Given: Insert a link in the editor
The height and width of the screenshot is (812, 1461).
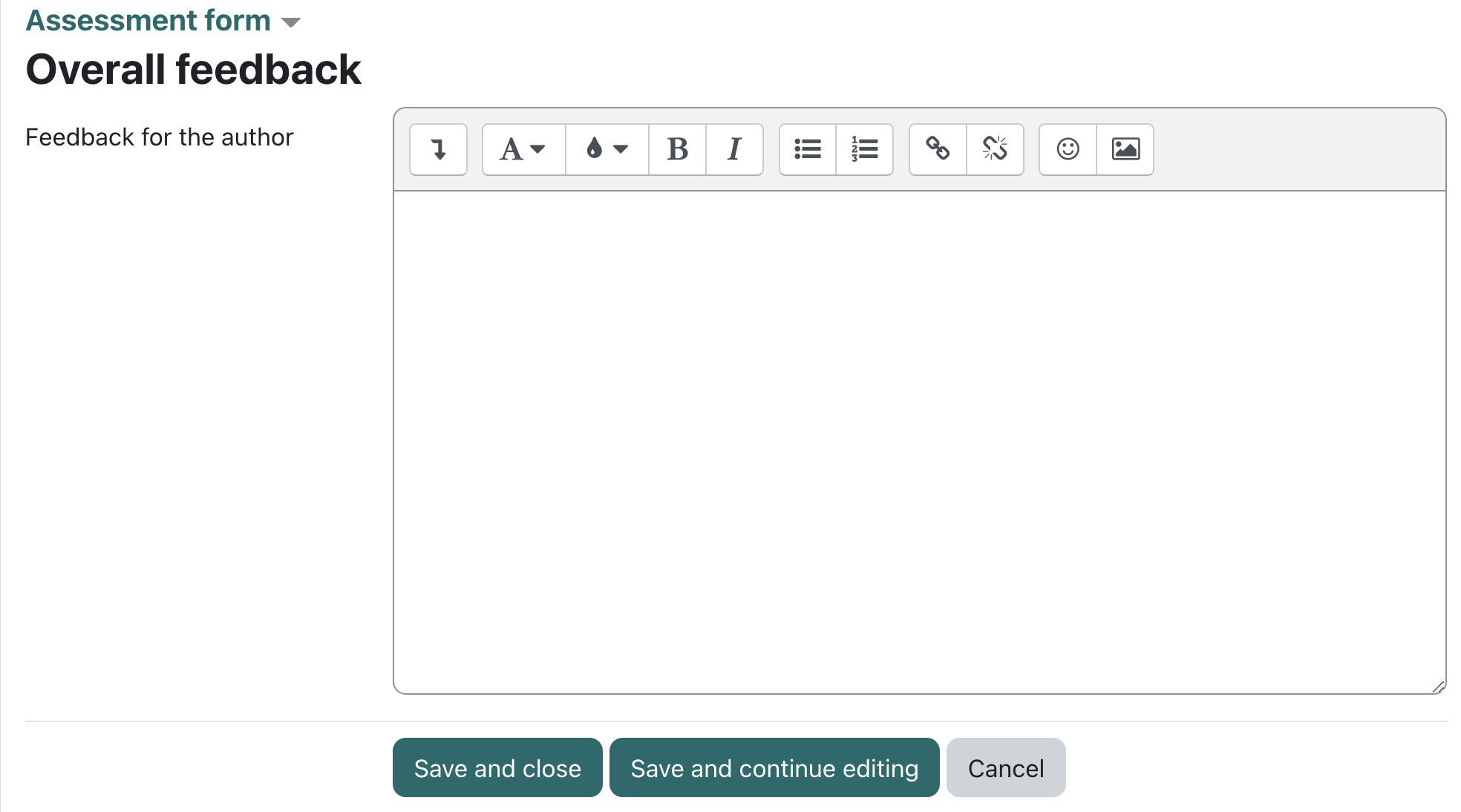Looking at the screenshot, I should point(938,149).
